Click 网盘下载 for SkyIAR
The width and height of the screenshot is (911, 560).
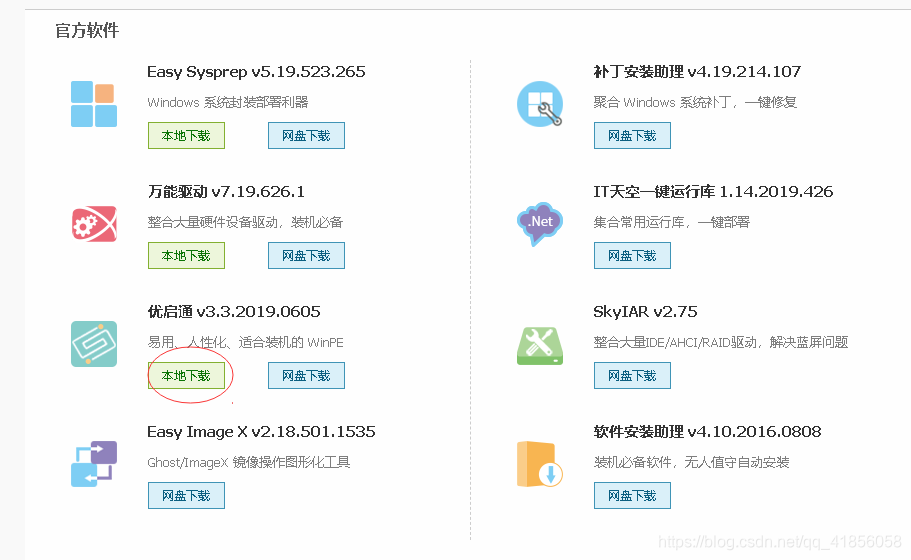tap(632, 375)
